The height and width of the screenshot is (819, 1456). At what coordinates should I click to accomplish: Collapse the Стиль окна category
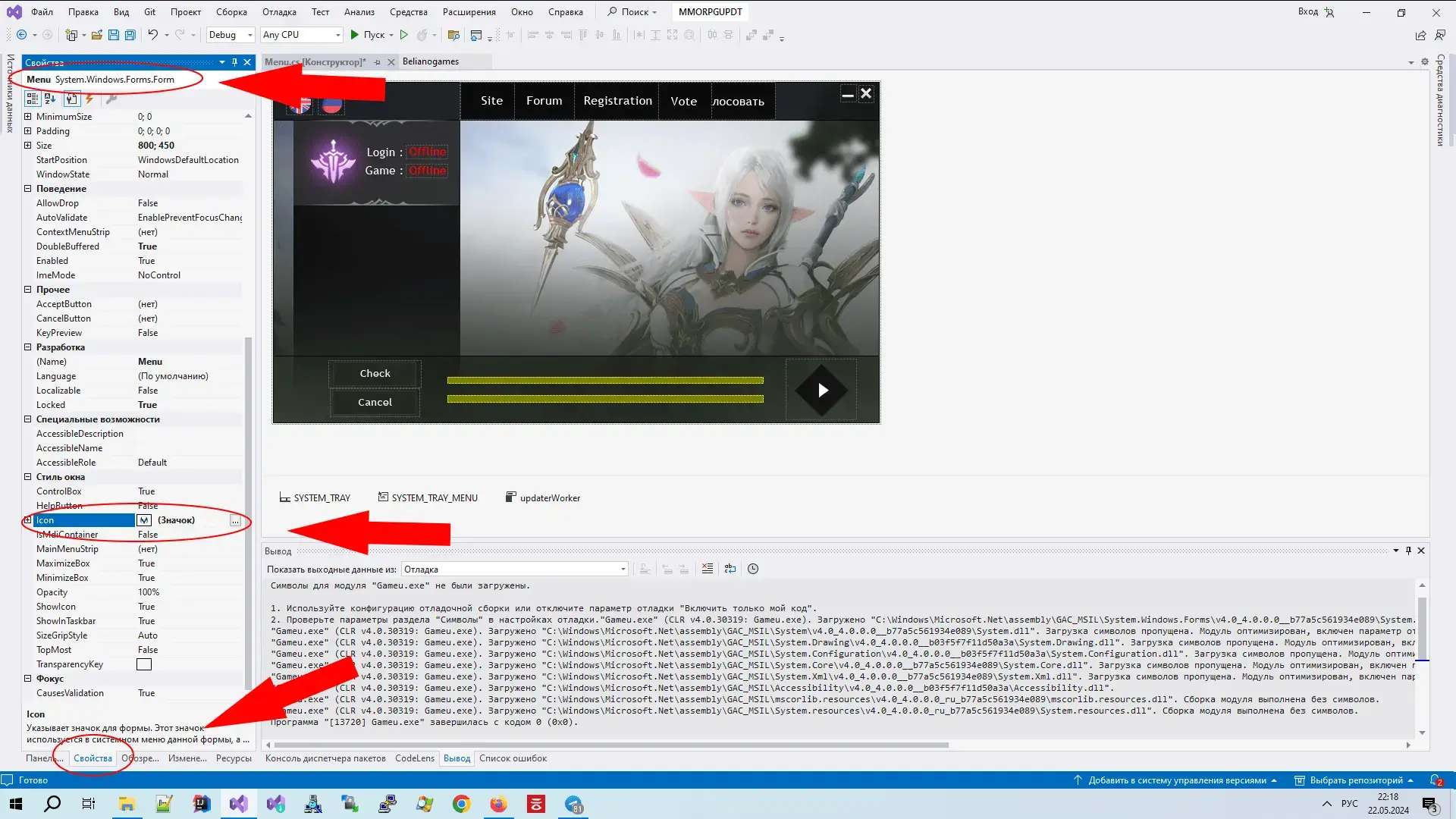pyautogui.click(x=28, y=477)
